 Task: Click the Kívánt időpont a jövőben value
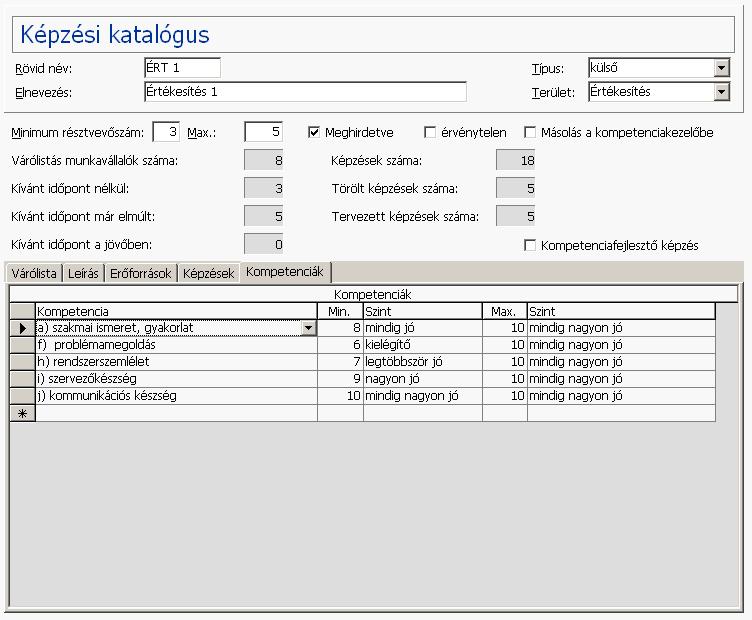tap(263, 244)
